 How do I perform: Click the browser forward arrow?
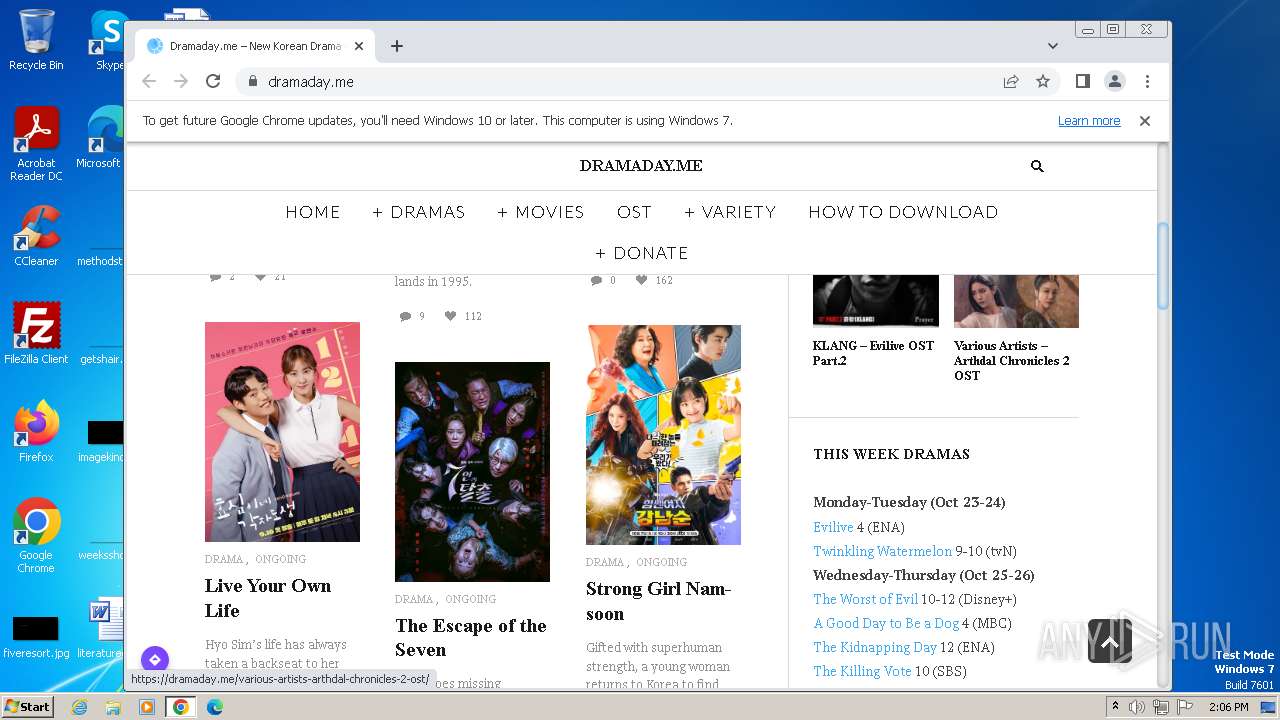tap(181, 81)
